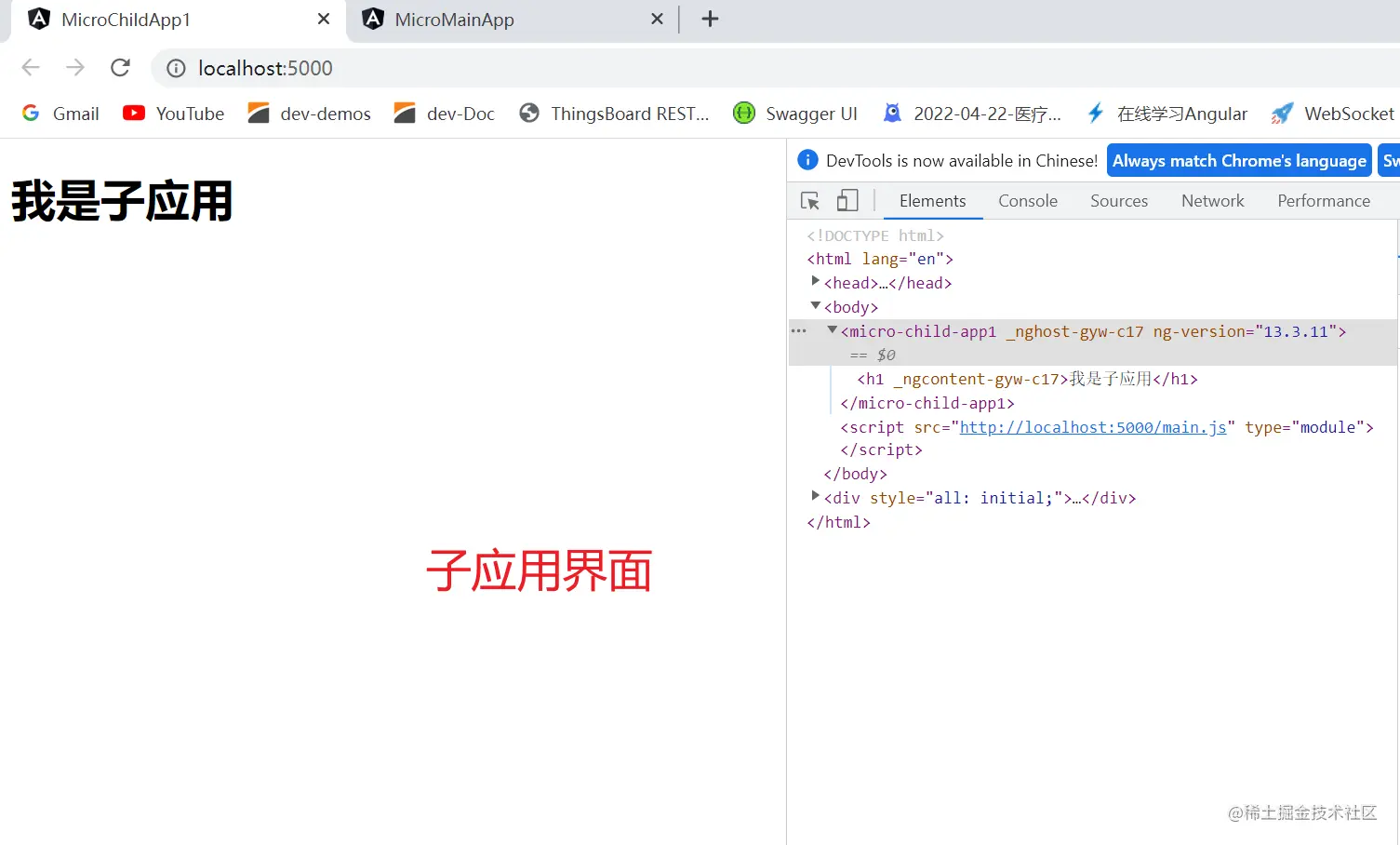Open WebSocket bookmark
The height and width of the screenshot is (845, 1400).
[x=1333, y=114]
